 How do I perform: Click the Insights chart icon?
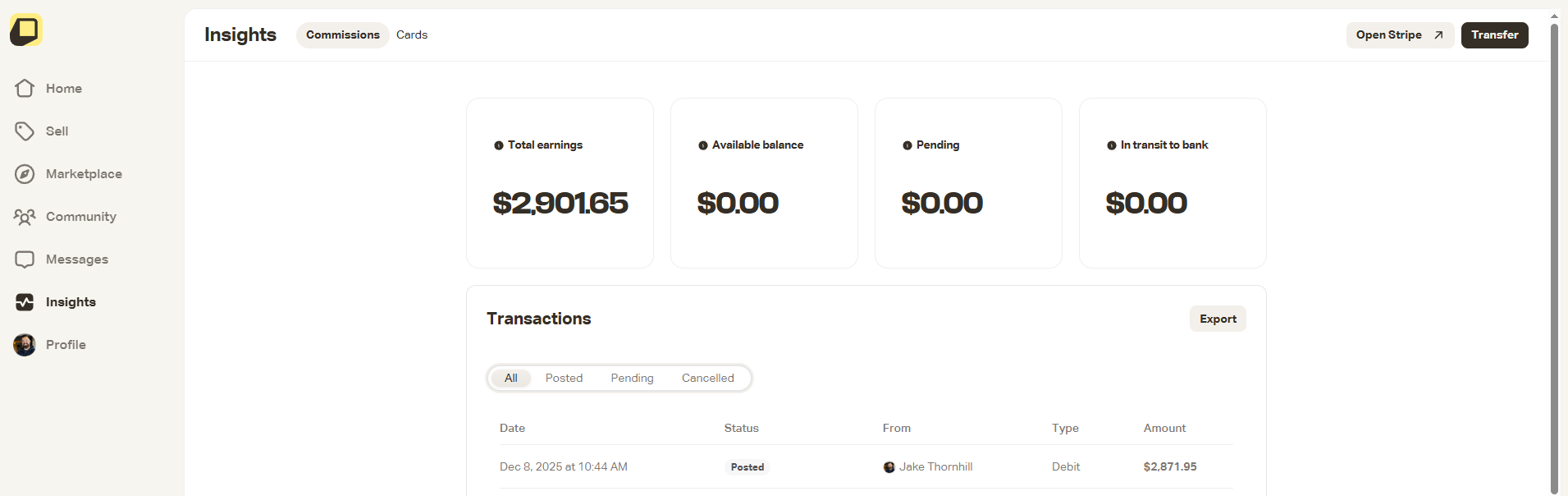click(x=24, y=302)
